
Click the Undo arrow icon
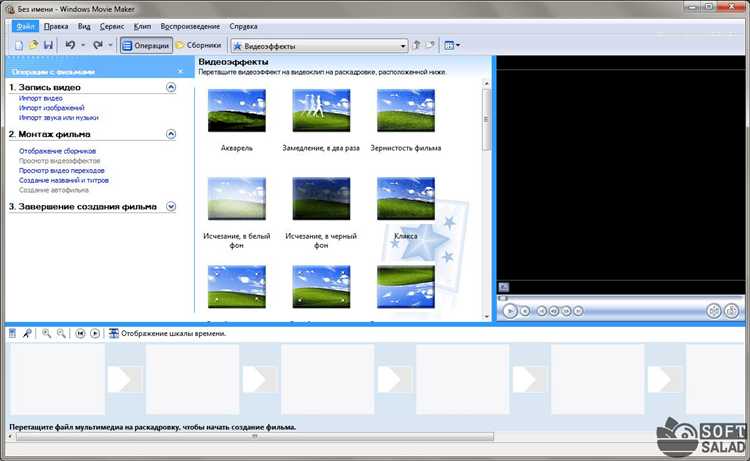click(x=70, y=45)
